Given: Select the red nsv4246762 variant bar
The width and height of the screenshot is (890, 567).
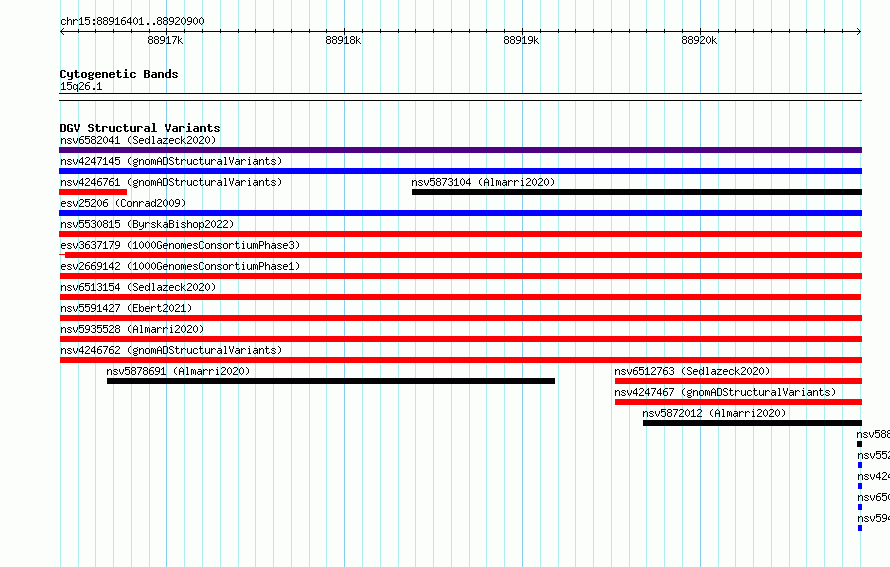Looking at the screenshot, I should coord(460,360).
